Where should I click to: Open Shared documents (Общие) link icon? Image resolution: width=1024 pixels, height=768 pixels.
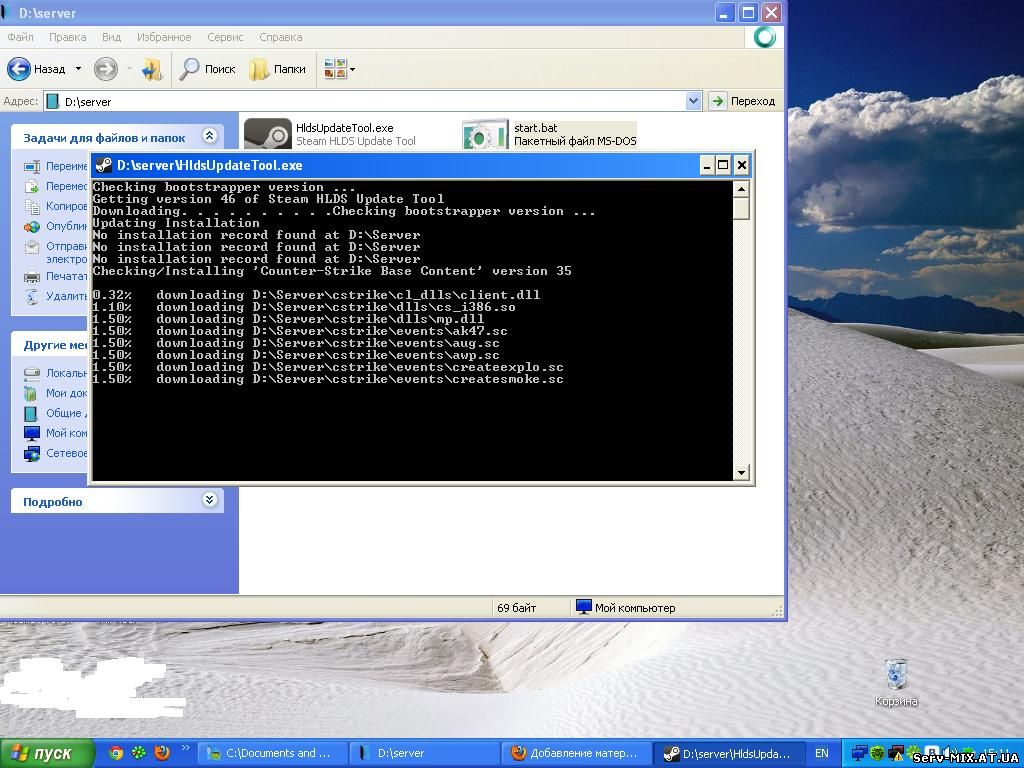[x=31, y=413]
